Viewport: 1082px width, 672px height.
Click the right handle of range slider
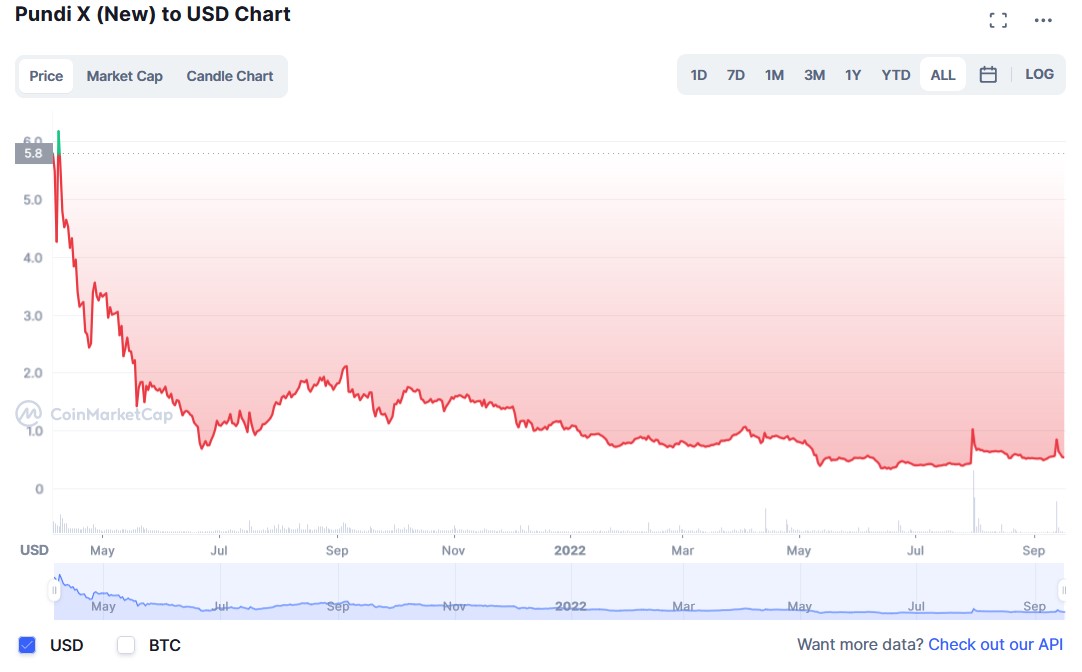(x=1064, y=591)
